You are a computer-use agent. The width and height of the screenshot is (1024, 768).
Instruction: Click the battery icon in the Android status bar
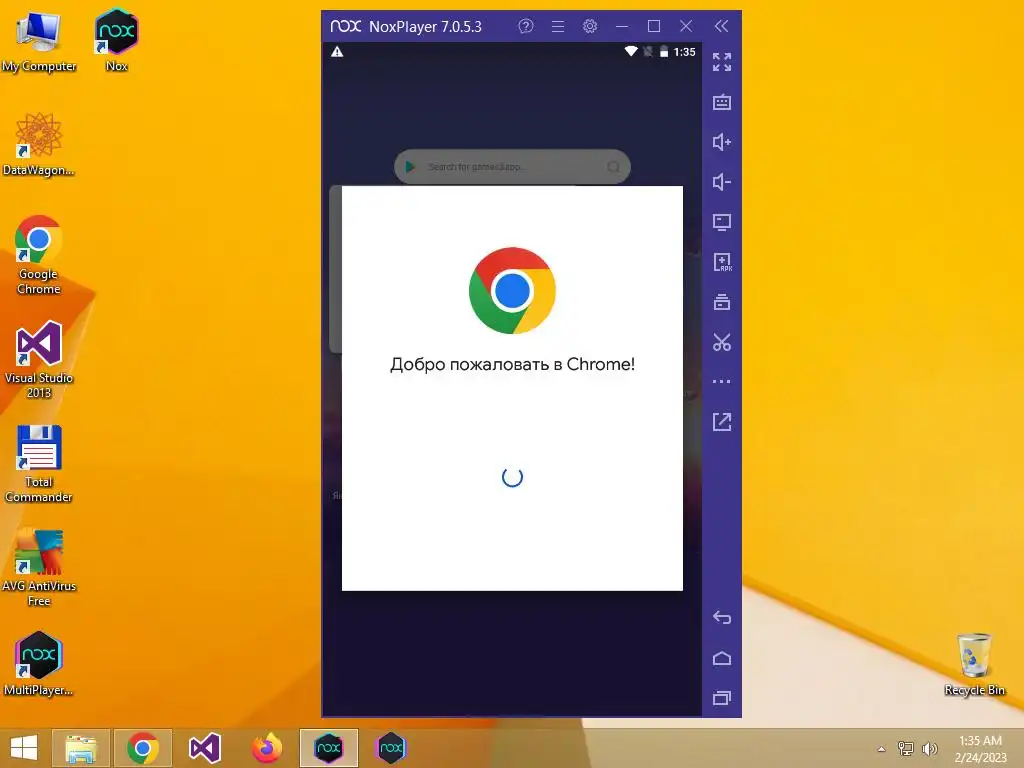(664, 52)
